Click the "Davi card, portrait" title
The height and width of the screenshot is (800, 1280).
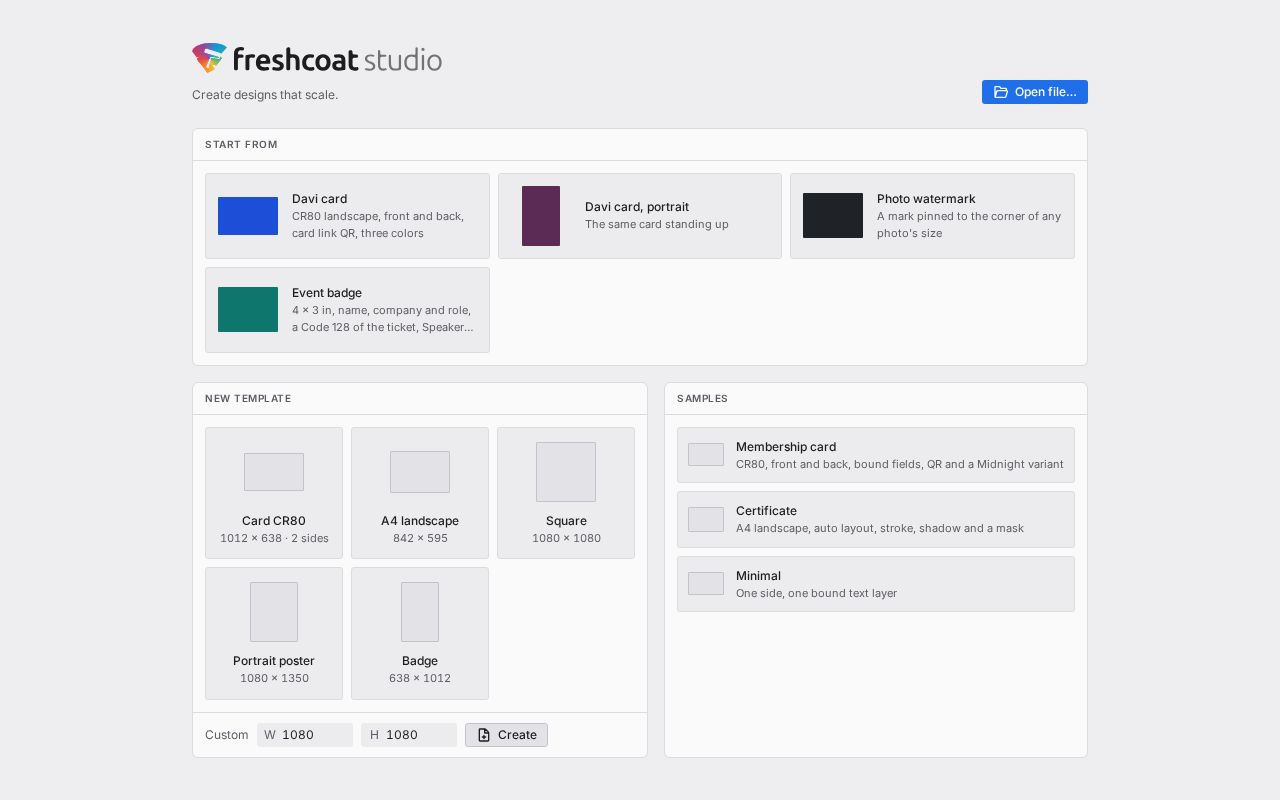coord(637,207)
